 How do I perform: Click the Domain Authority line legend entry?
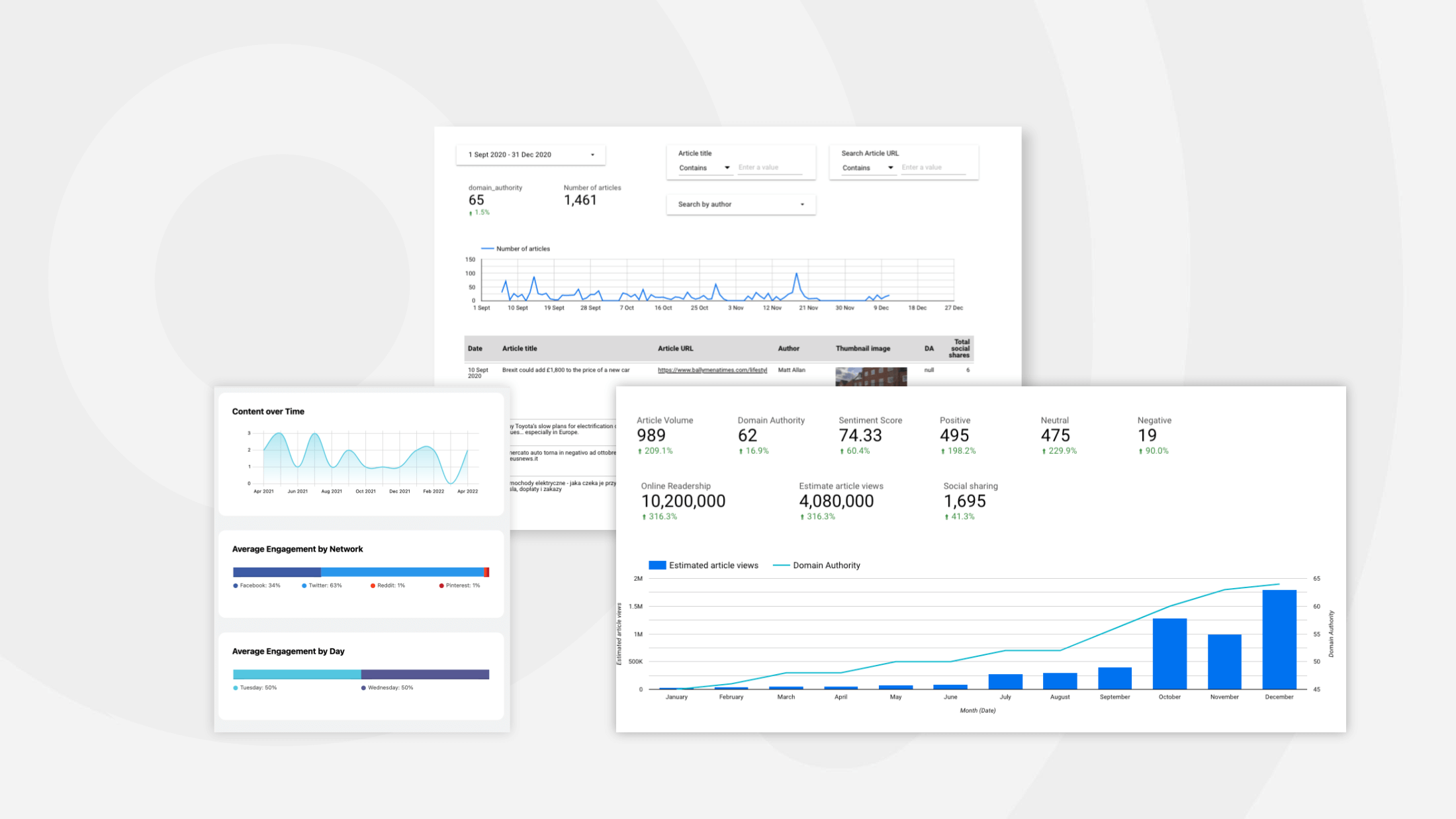(x=817, y=566)
